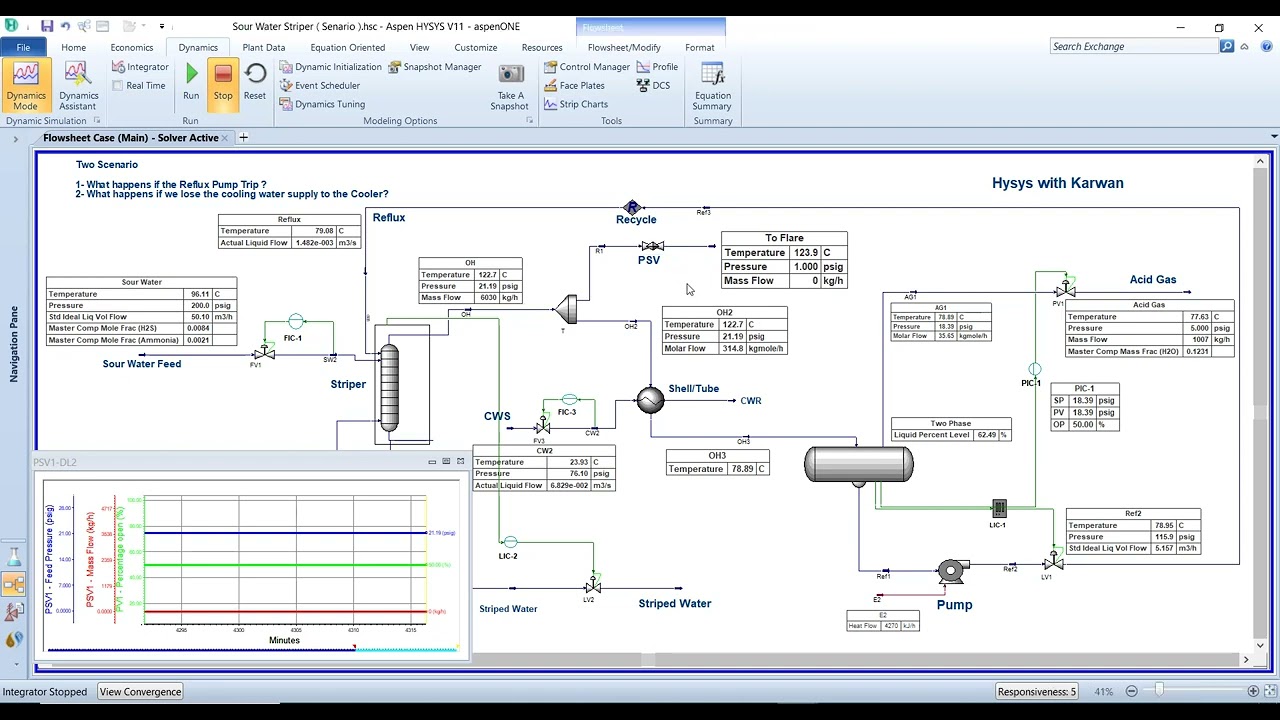Select the PIC-1 controller symbol

(1035, 370)
